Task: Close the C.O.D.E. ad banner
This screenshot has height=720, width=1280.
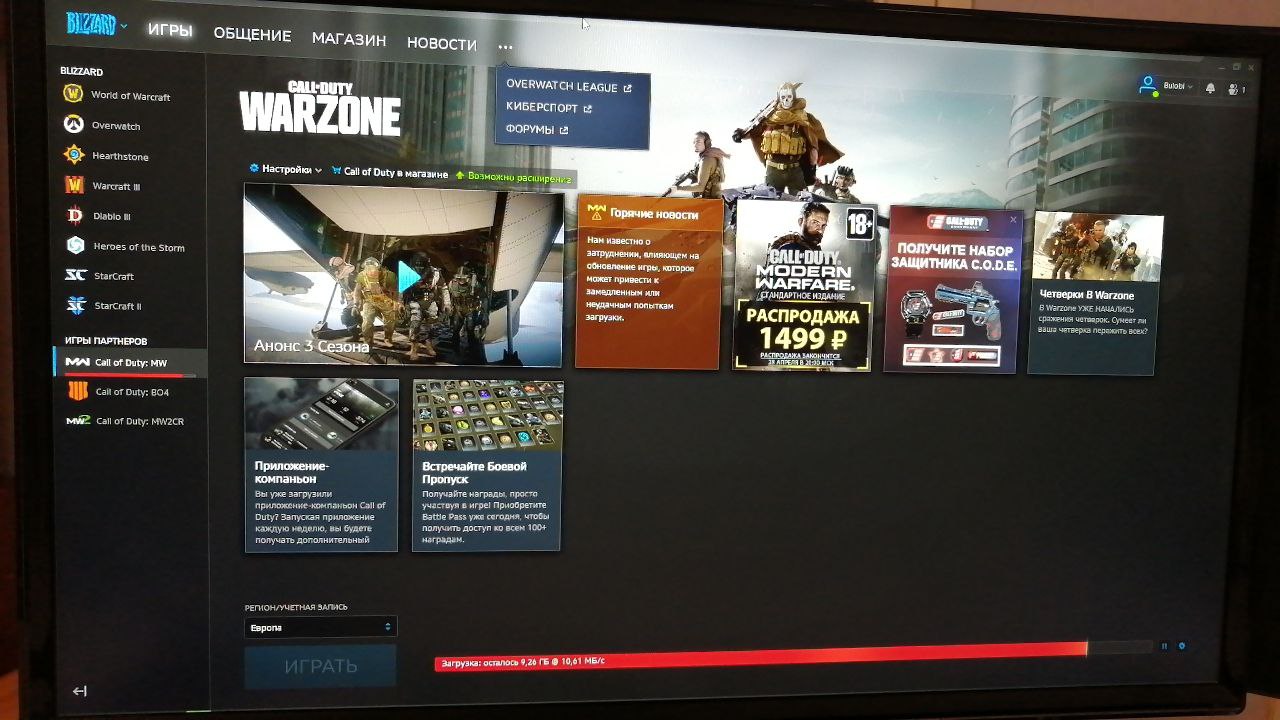Action: 1012,219
